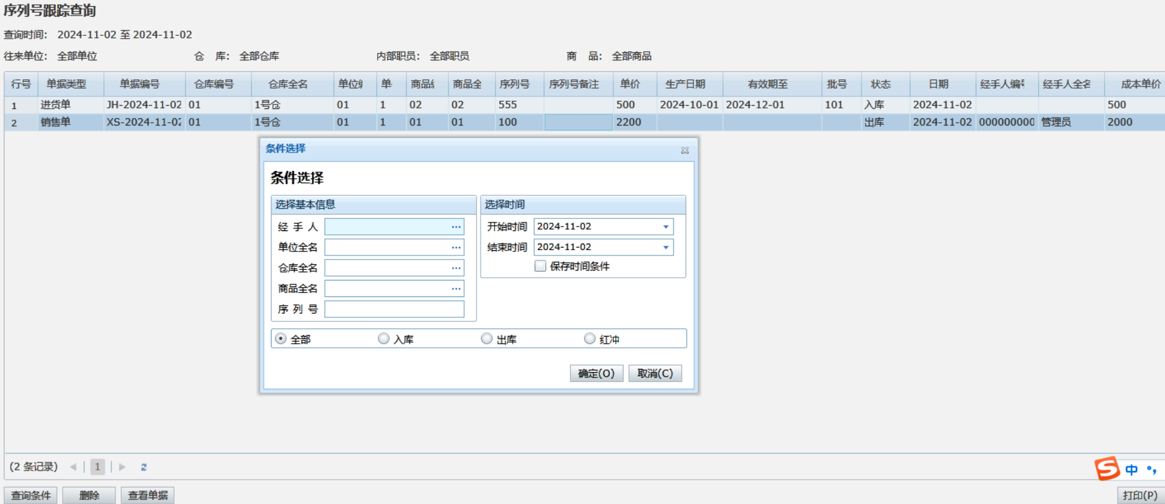
Task: Close the 条件选择 dialog with the X icon
Action: tap(685, 150)
